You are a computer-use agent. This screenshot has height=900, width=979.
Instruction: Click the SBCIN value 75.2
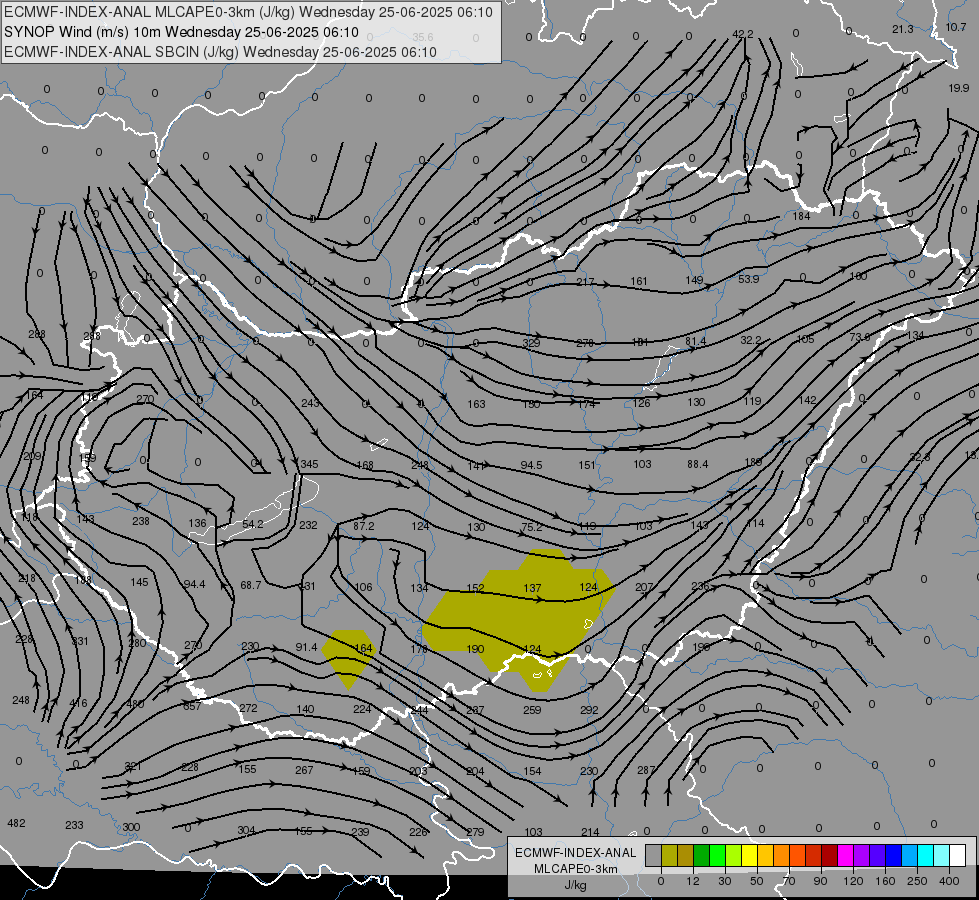click(531, 527)
